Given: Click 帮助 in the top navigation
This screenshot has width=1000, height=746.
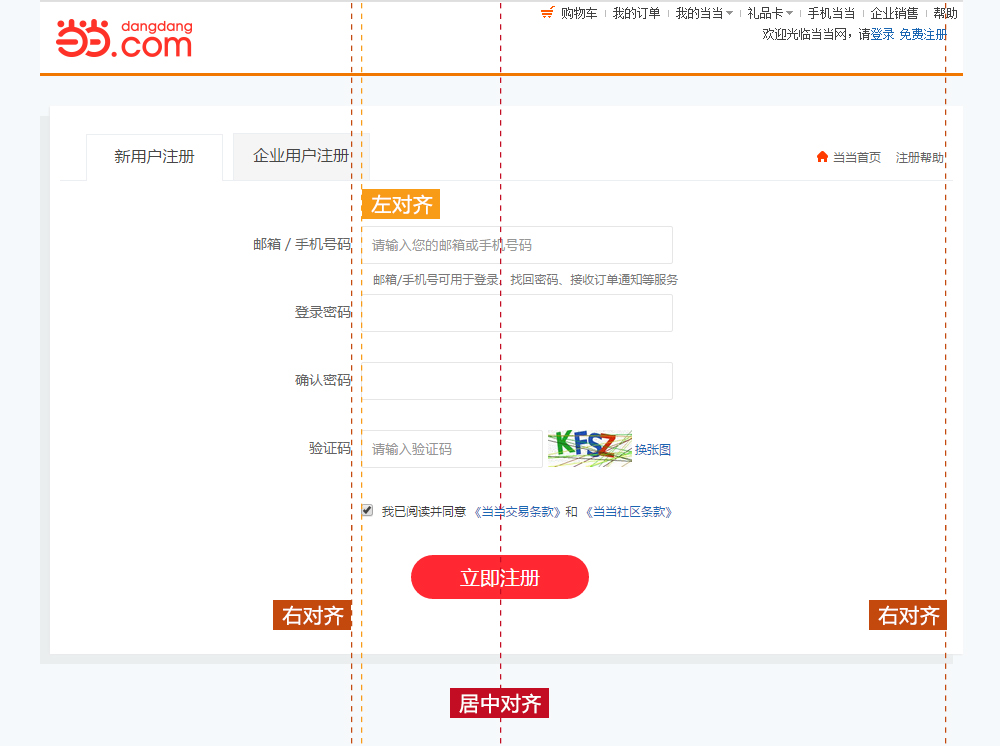Looking at the screenshot, I should 945,13.
